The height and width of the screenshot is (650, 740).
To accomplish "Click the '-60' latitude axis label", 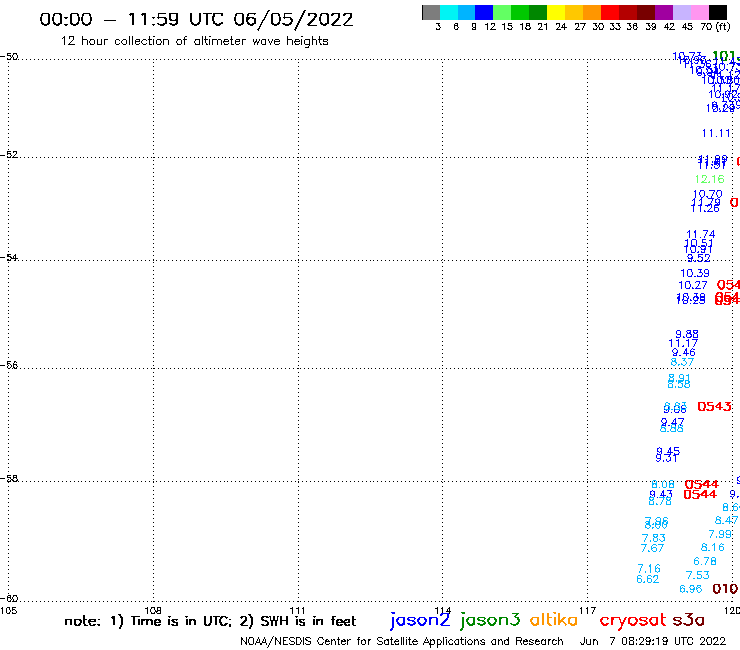I will pos(9,599).
